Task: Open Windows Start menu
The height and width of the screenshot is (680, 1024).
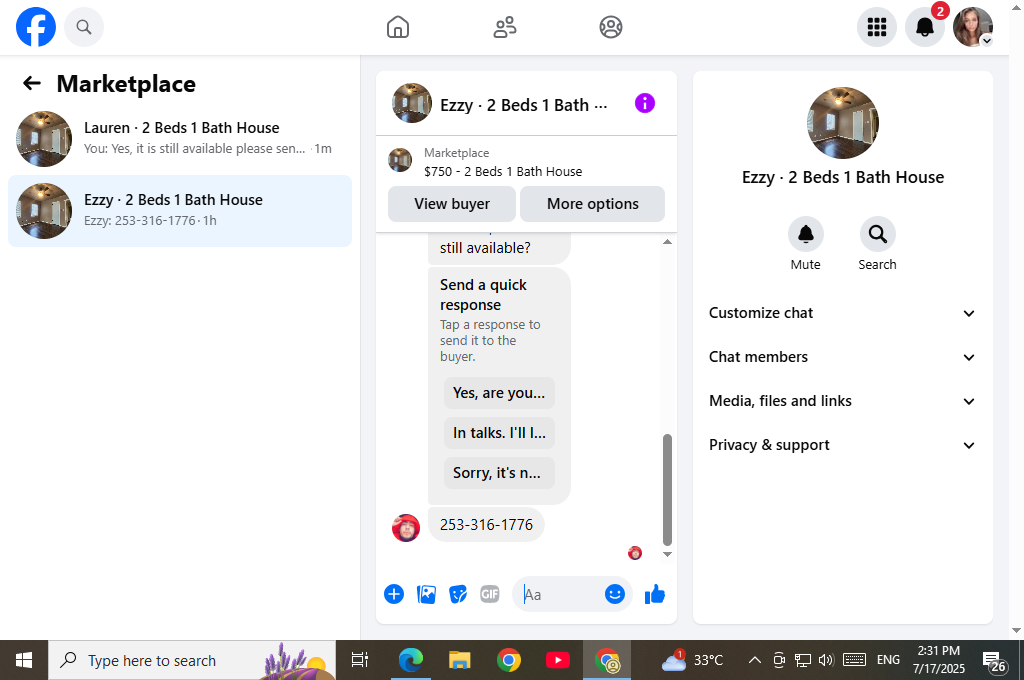Action: pyautogui.click(x=24, y=660)
